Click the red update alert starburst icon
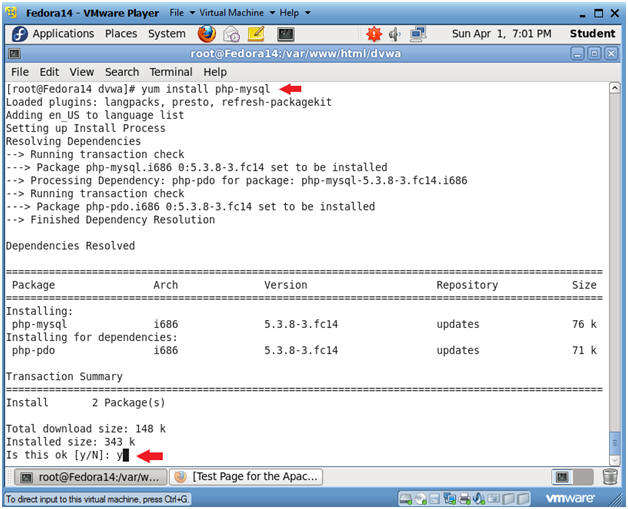Screen dimensions: 628x509 [374, 34]
